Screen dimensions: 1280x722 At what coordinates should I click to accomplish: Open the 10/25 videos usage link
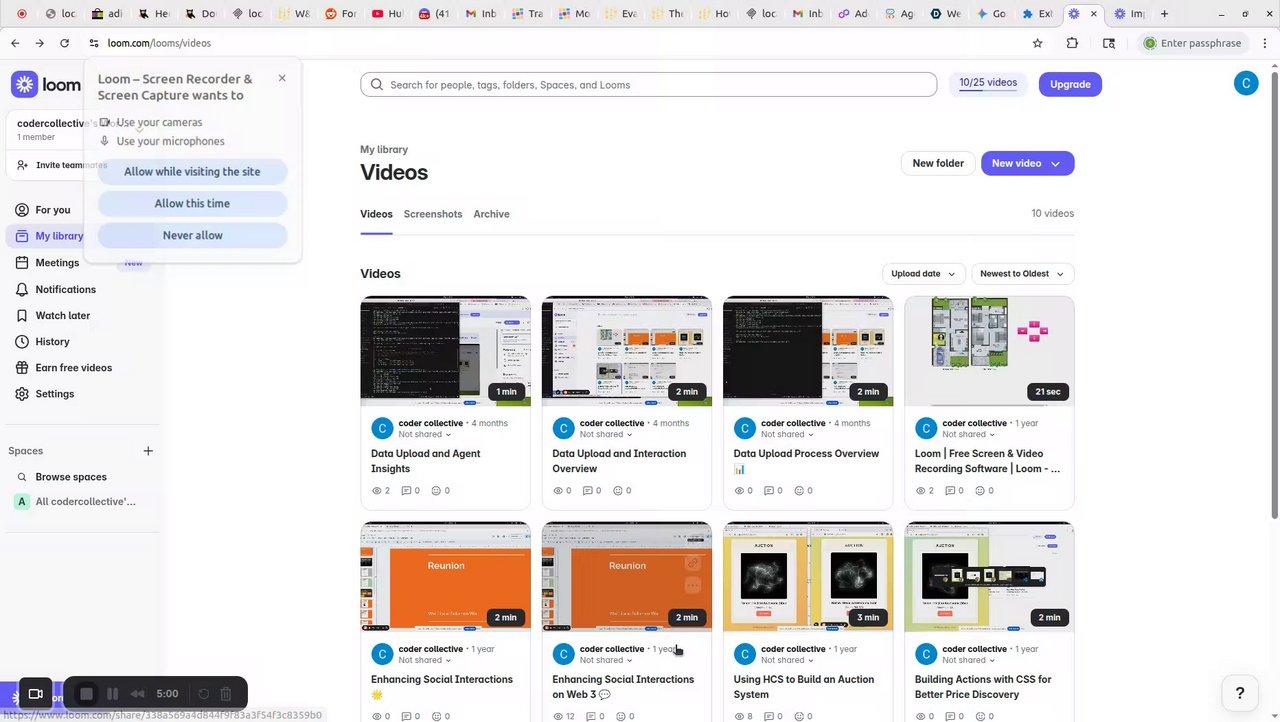988,83
